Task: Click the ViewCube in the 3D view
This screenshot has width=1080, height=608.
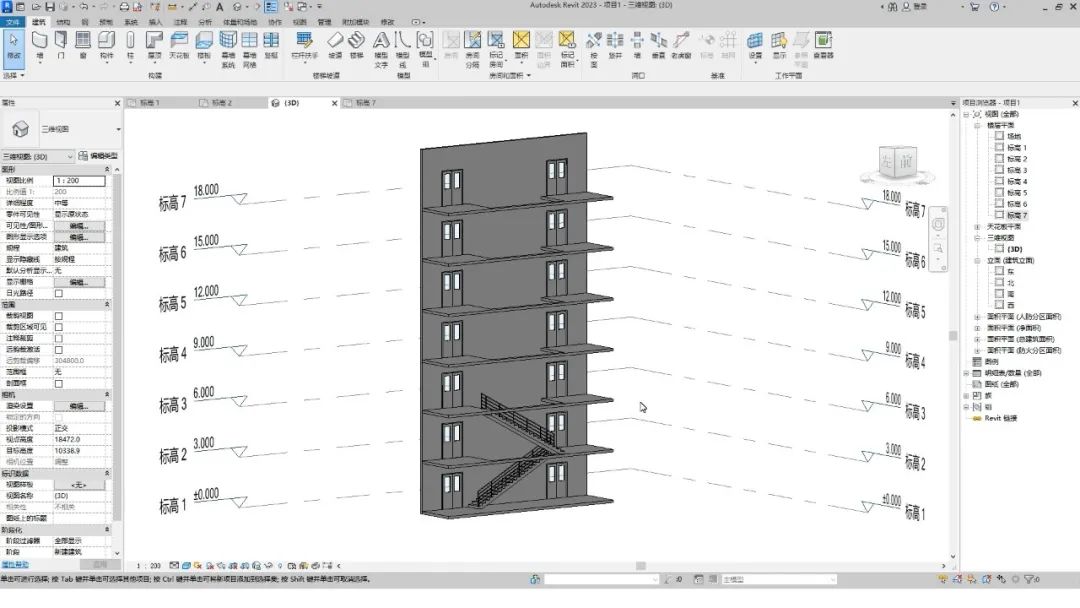Action: (896, 163)
